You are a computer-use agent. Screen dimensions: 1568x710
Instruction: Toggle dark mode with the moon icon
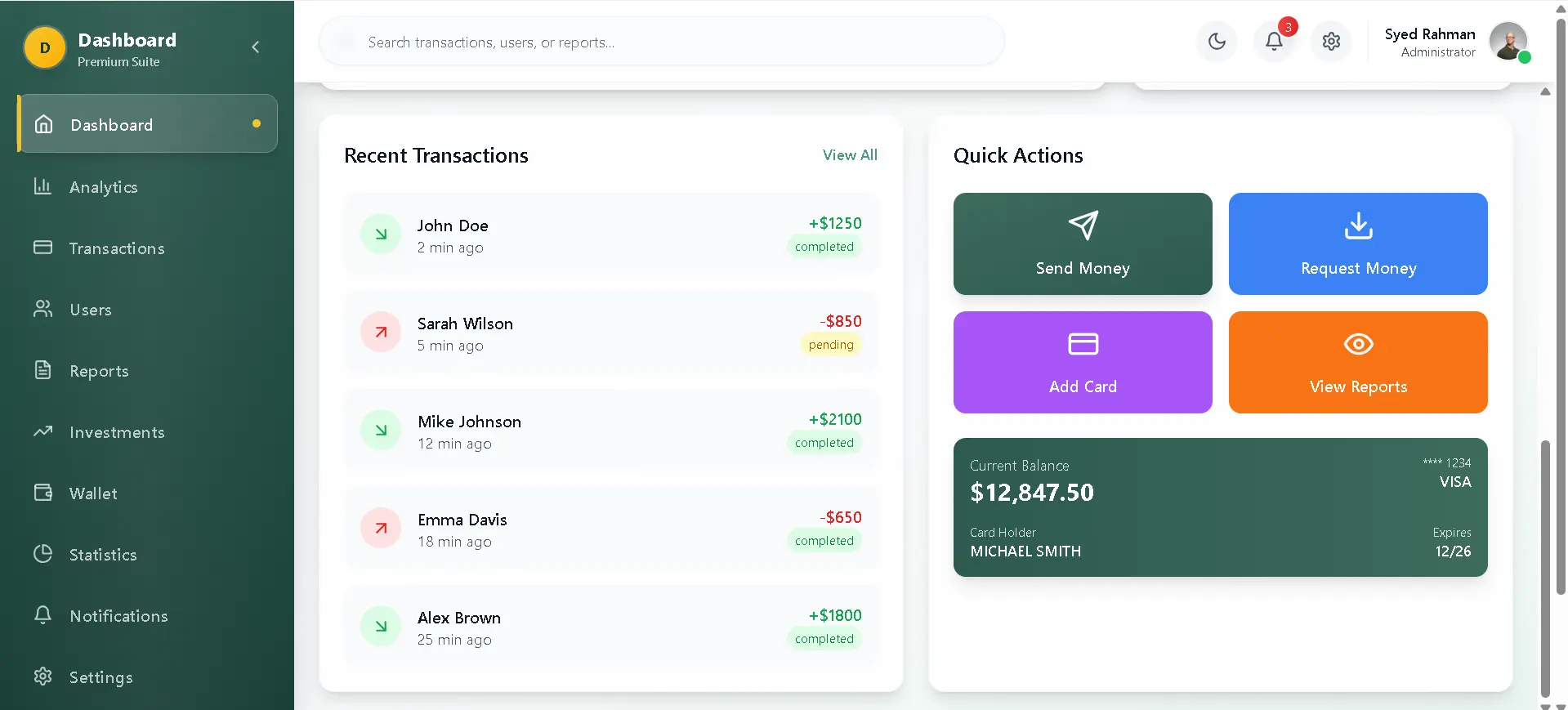[x=1217, y=42]
